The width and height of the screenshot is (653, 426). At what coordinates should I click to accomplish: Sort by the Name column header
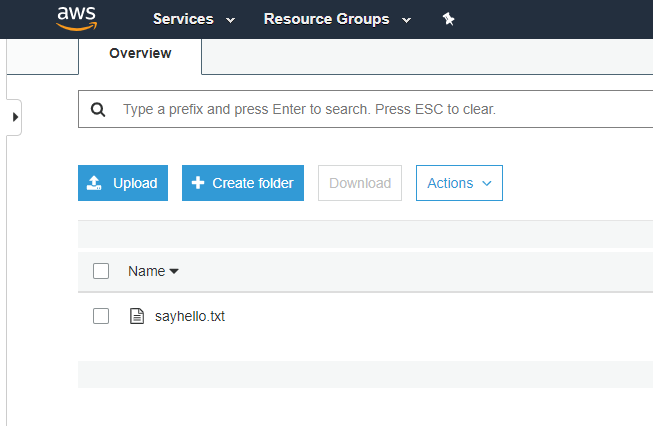click(146, 271)
